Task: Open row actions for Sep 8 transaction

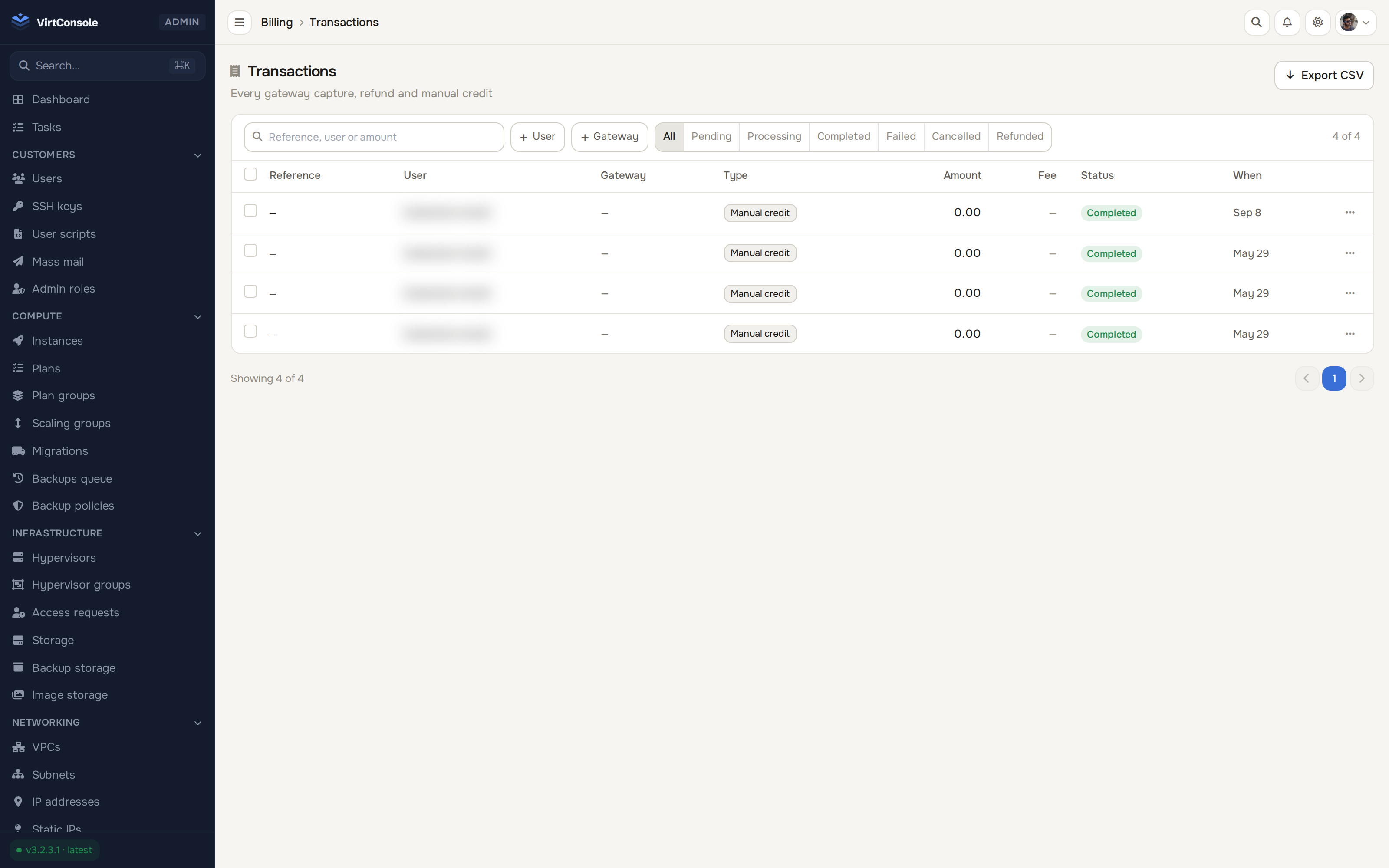Action: click(x=1350, y=212)
